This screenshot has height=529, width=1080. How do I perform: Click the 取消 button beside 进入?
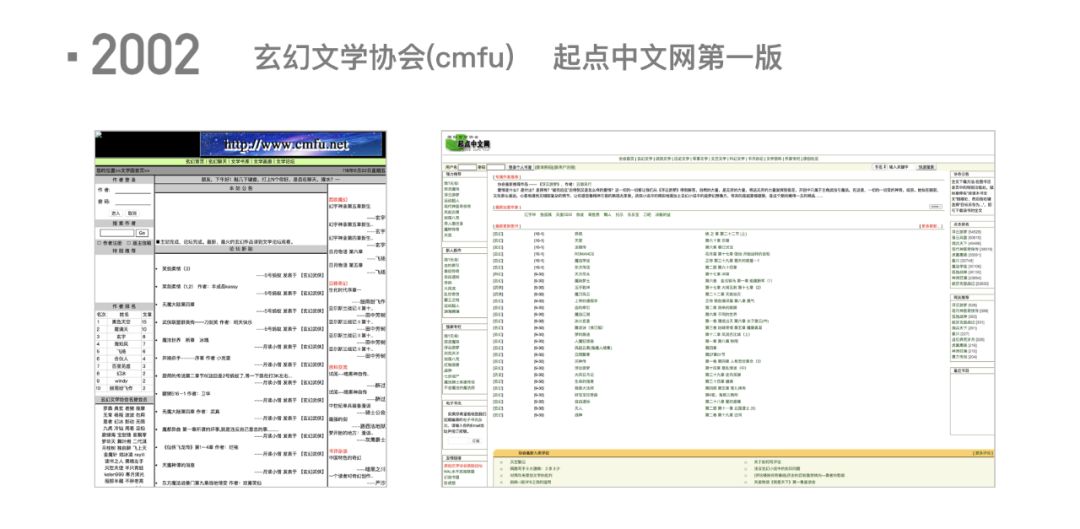(x=132, y=214)
